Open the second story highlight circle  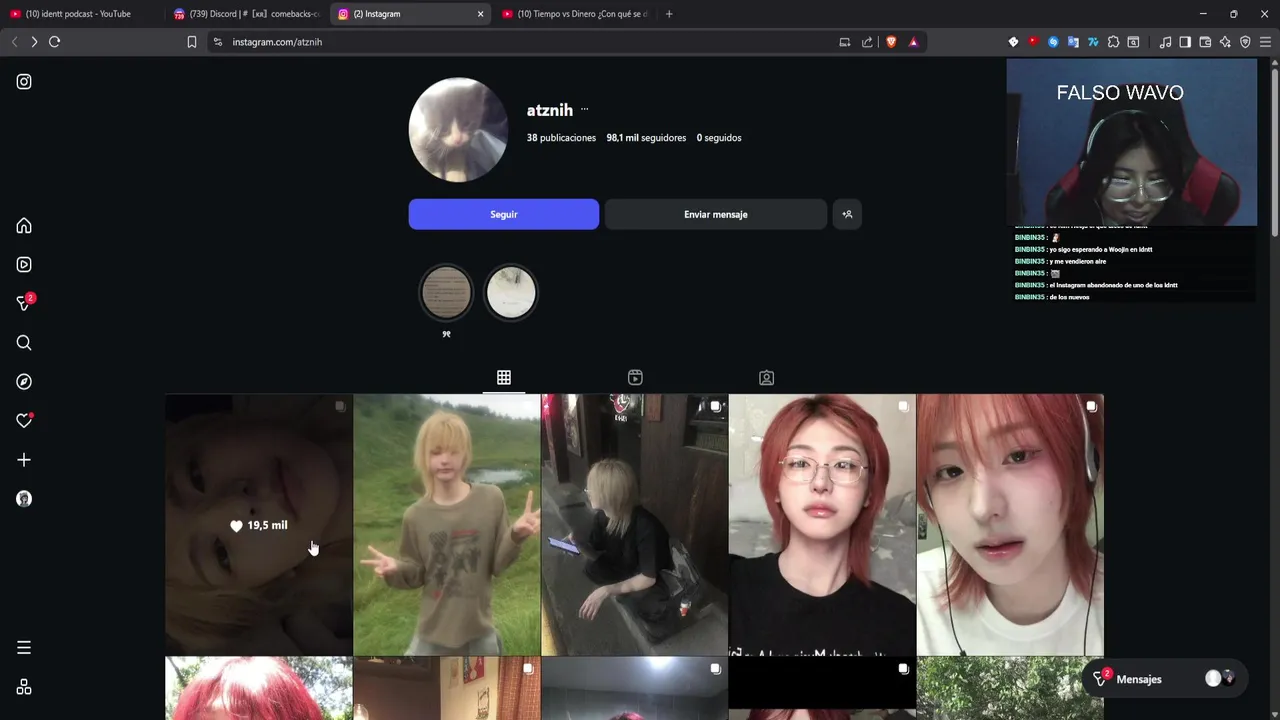coord(511,292)
